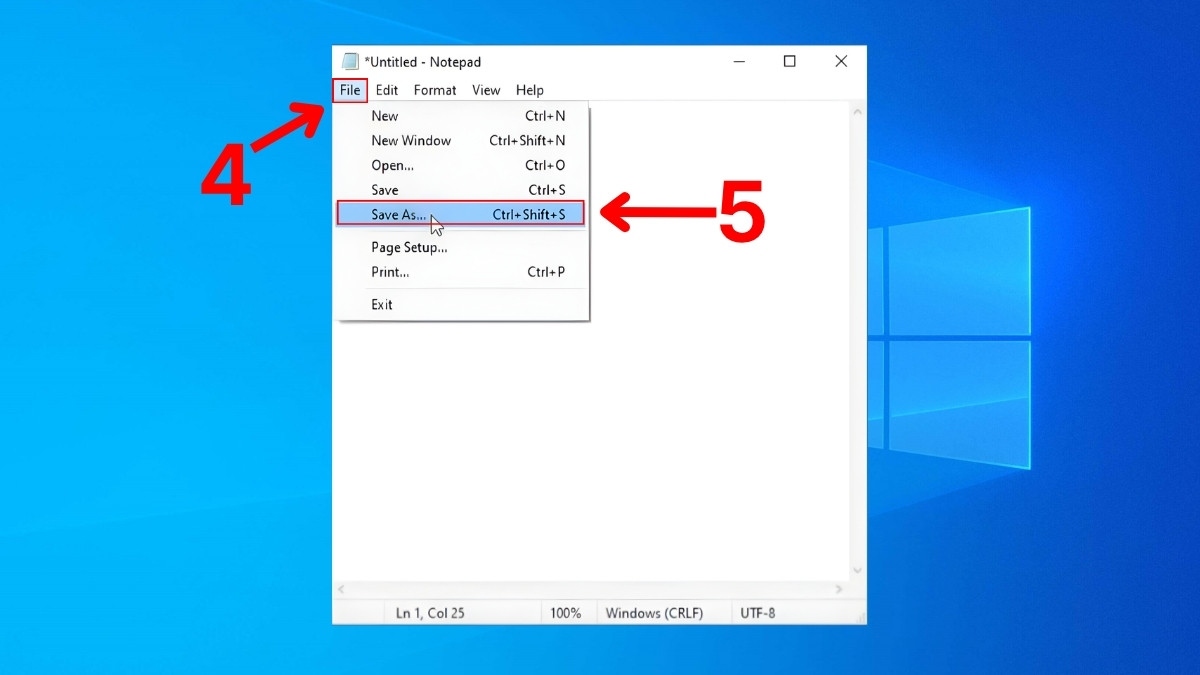Image resolution: width=1200 pixels, height=675 pixels.
Task: Select Exit in the File menu
Action: click(462, 304)
